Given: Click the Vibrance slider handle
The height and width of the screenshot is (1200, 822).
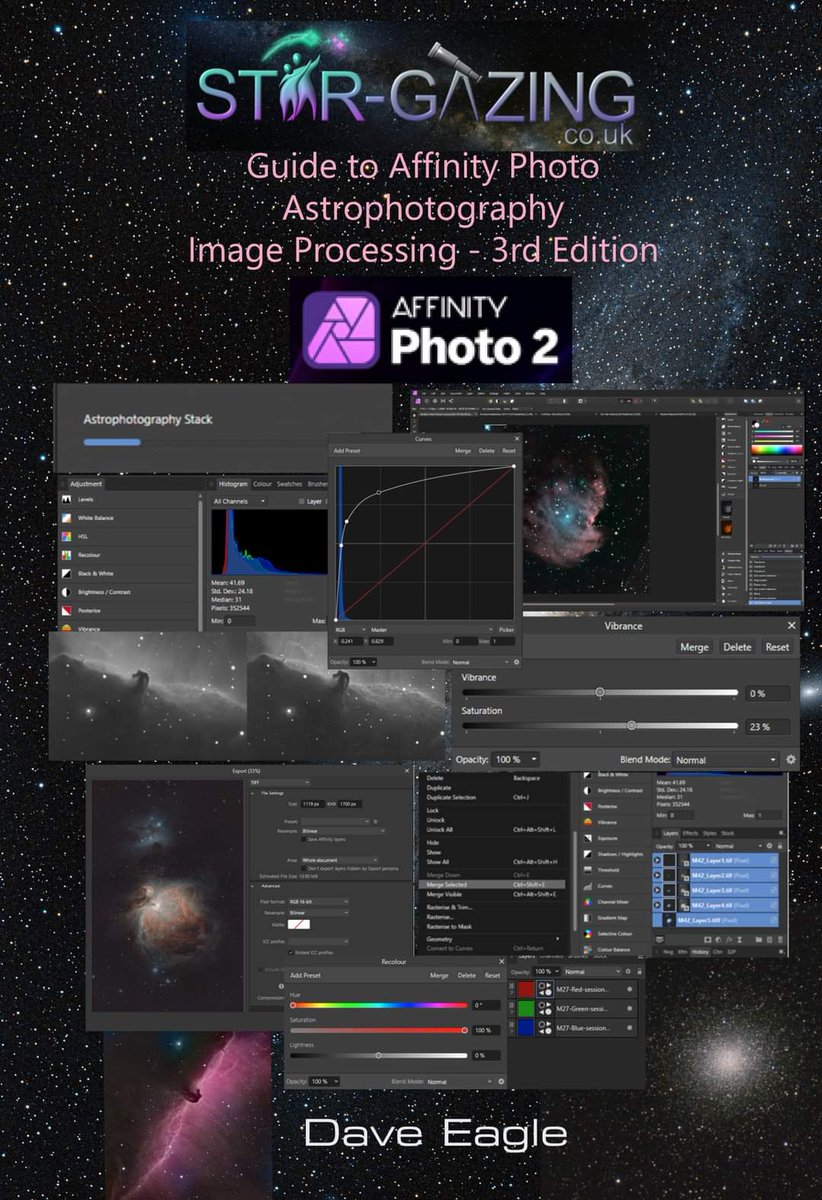Looking at the screenshot, I should pos(599,692).
